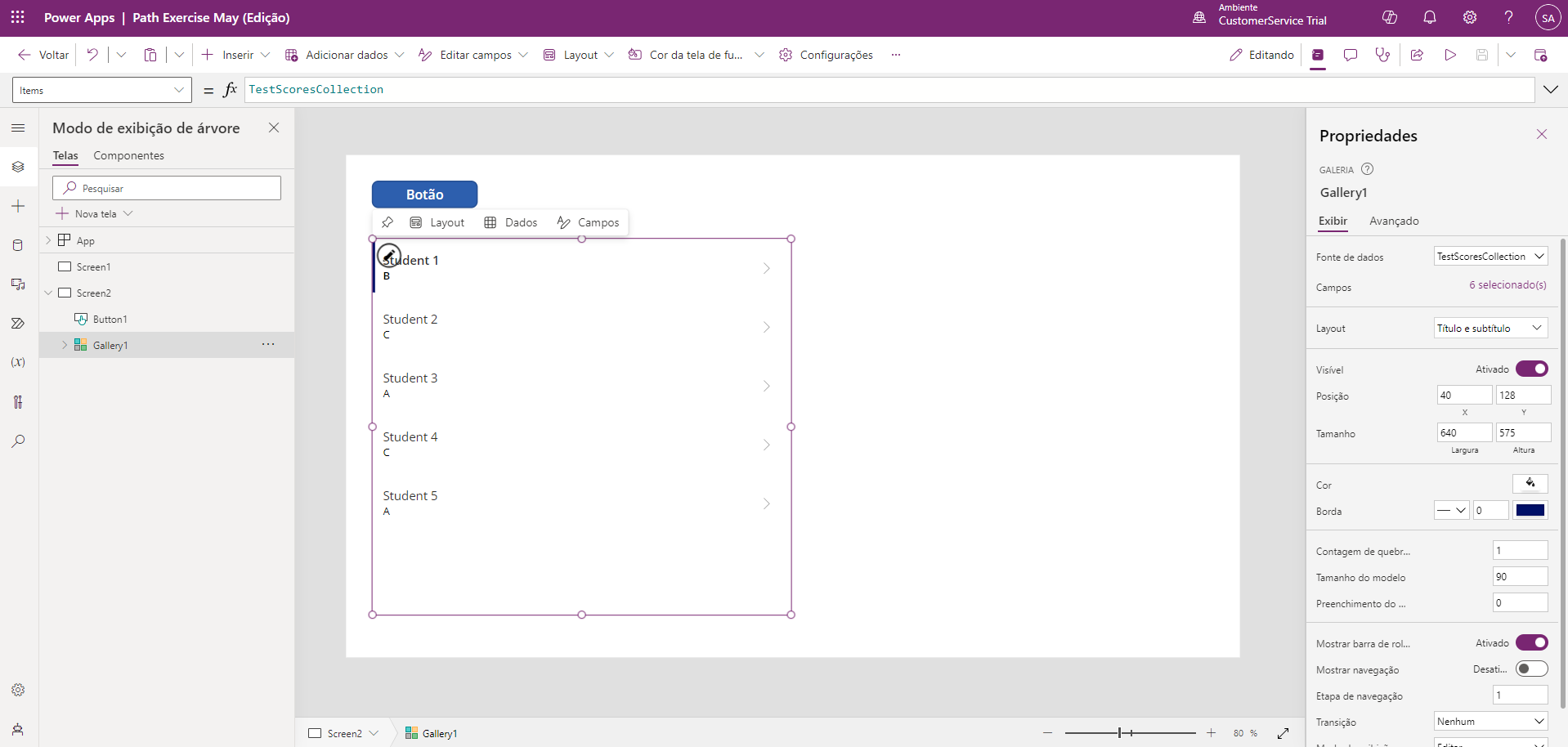Open the Transição dropdown
This screenshot has height=747, width=1568.
[x=1491, y=721]
